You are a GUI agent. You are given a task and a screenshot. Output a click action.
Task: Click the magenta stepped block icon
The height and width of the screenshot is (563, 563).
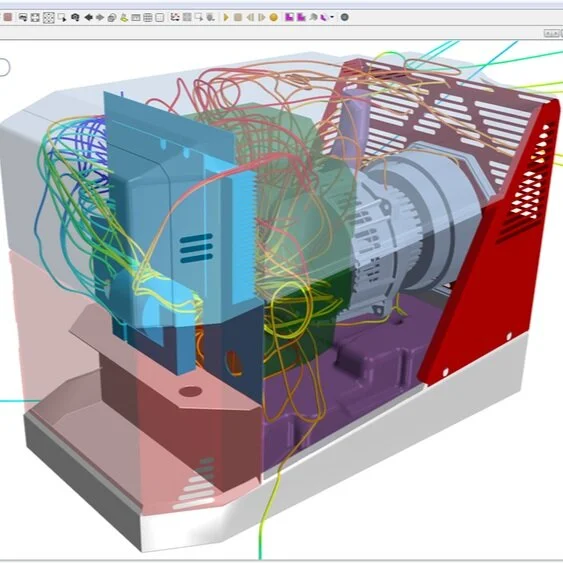(x=301, y=17)
